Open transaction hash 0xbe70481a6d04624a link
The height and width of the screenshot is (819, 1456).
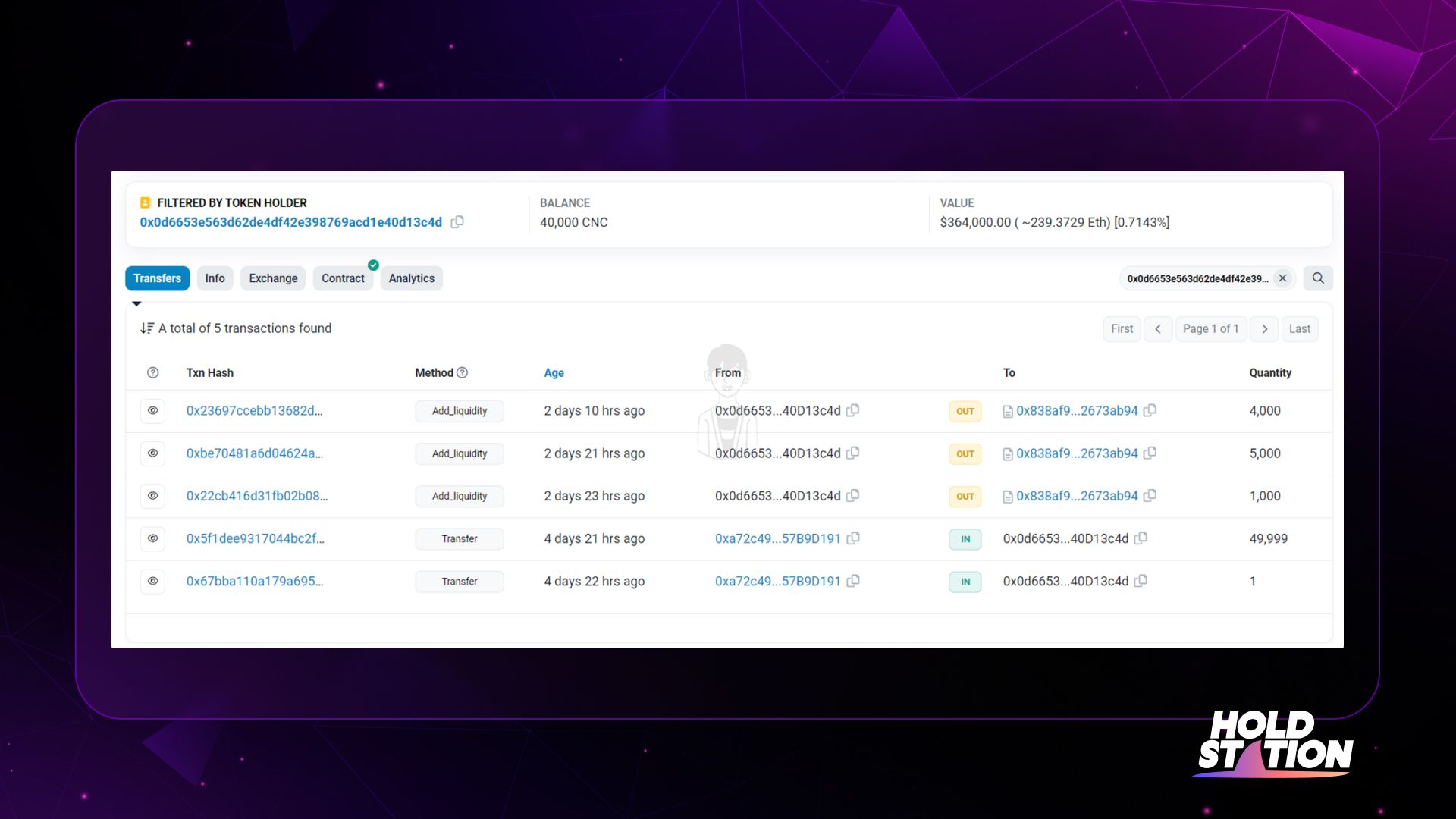[x=255, y=453]
